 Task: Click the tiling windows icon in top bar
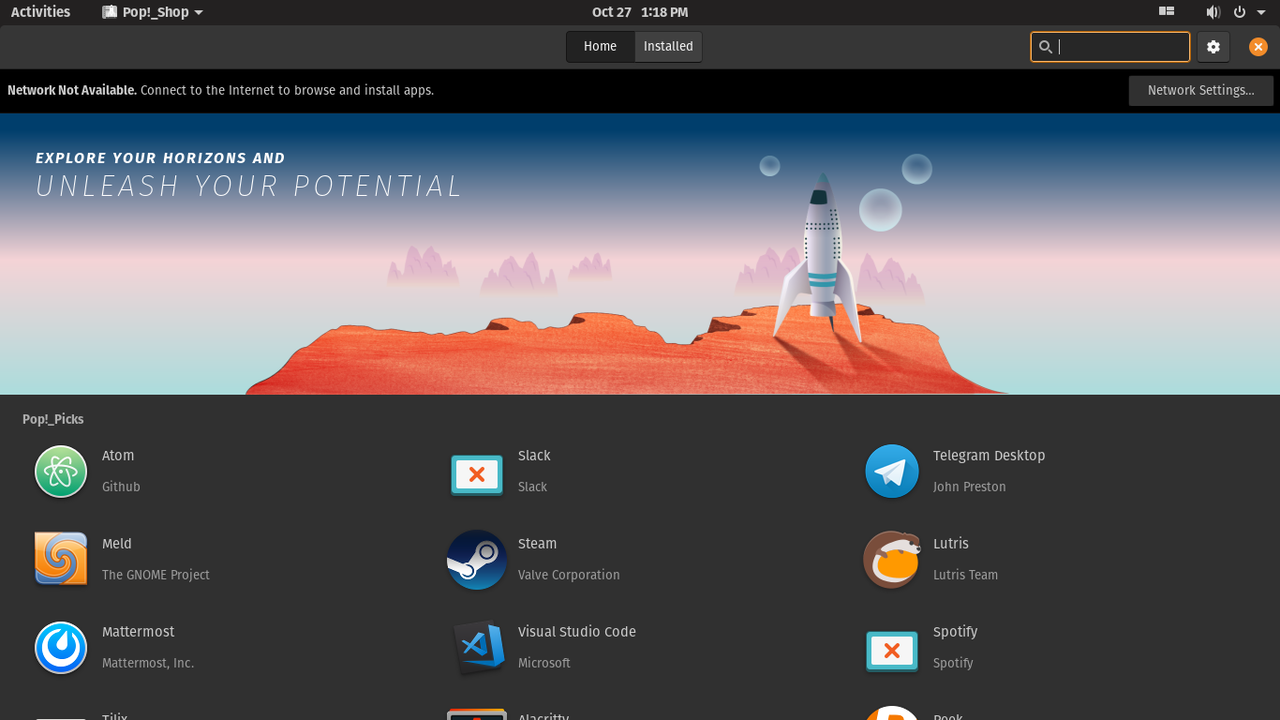tap(1166, 12)
